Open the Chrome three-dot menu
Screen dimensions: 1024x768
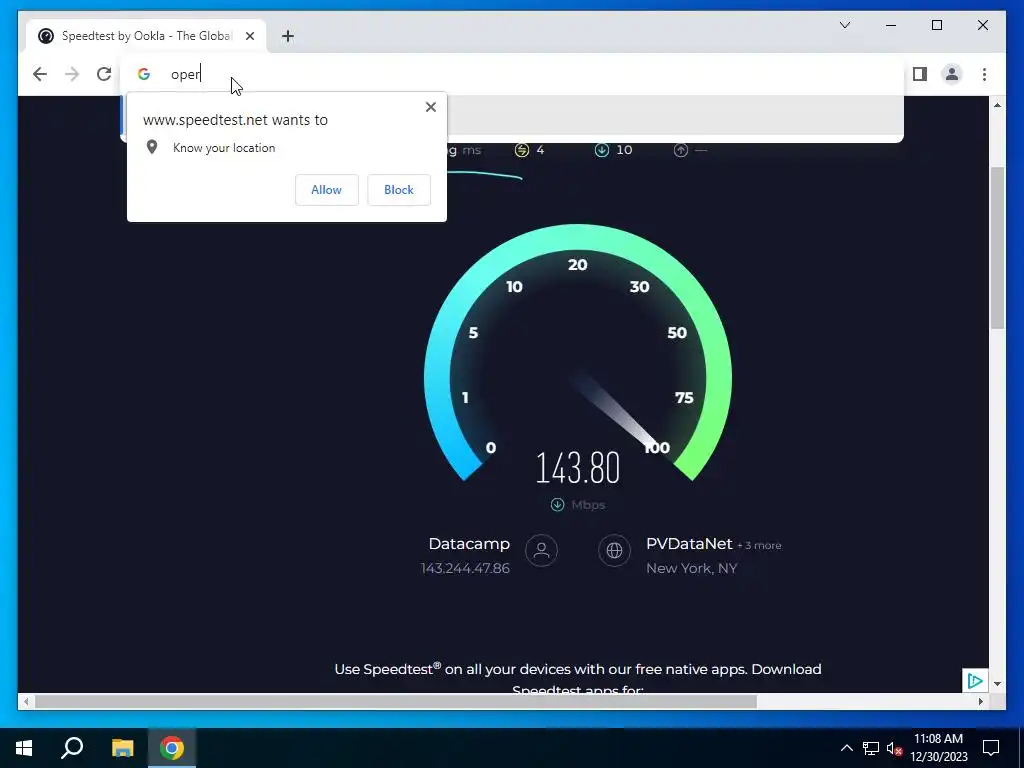(x=984, y=74)
